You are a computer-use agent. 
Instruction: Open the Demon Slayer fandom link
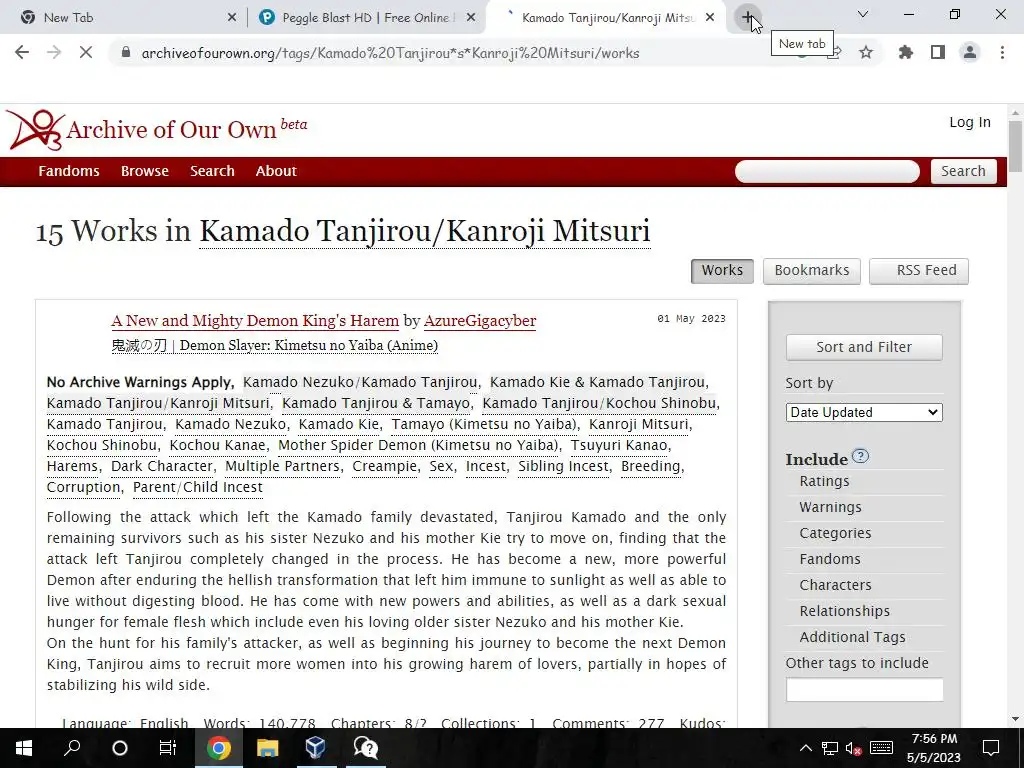pos(275,345)
